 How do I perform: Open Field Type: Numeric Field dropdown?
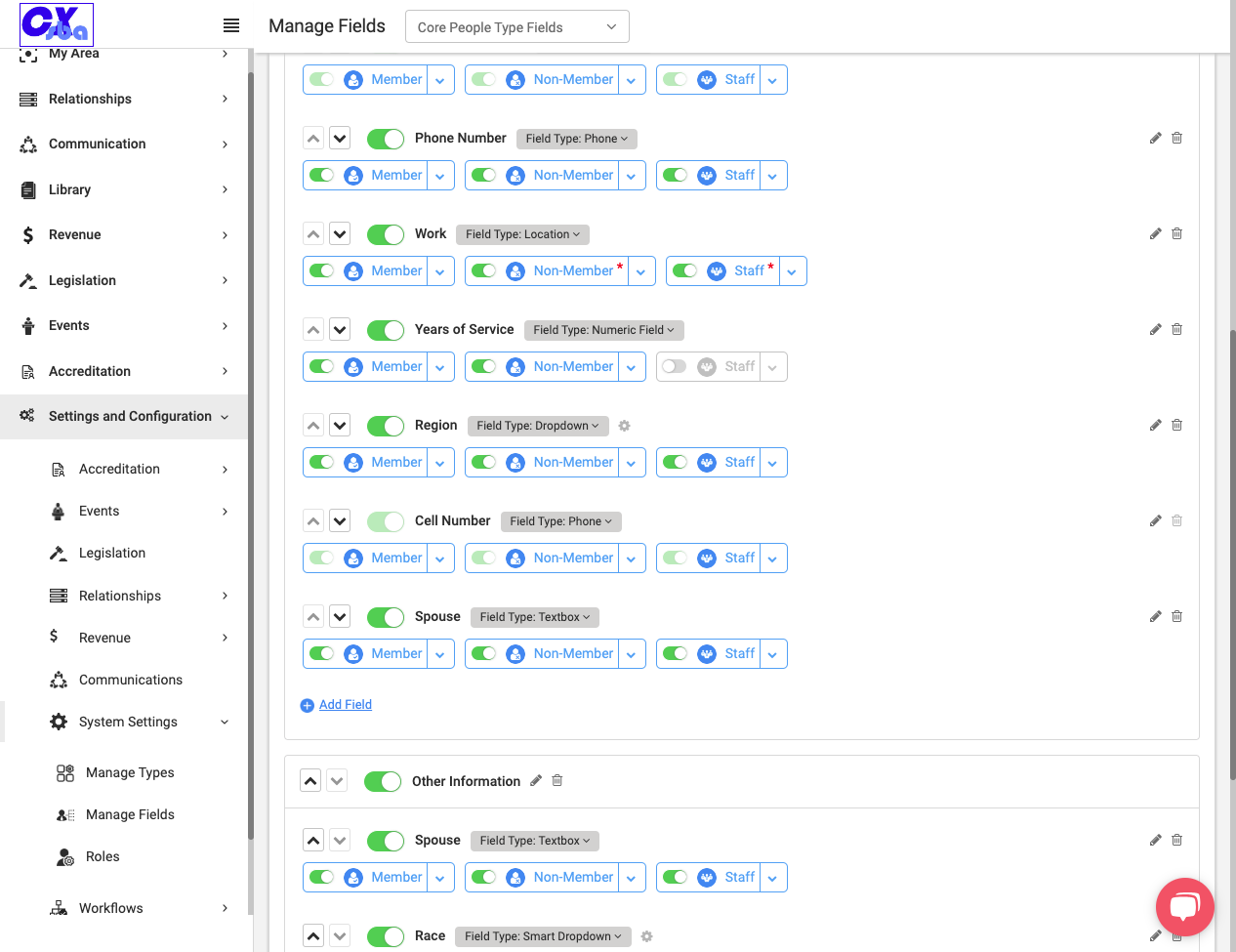point(603,330)
